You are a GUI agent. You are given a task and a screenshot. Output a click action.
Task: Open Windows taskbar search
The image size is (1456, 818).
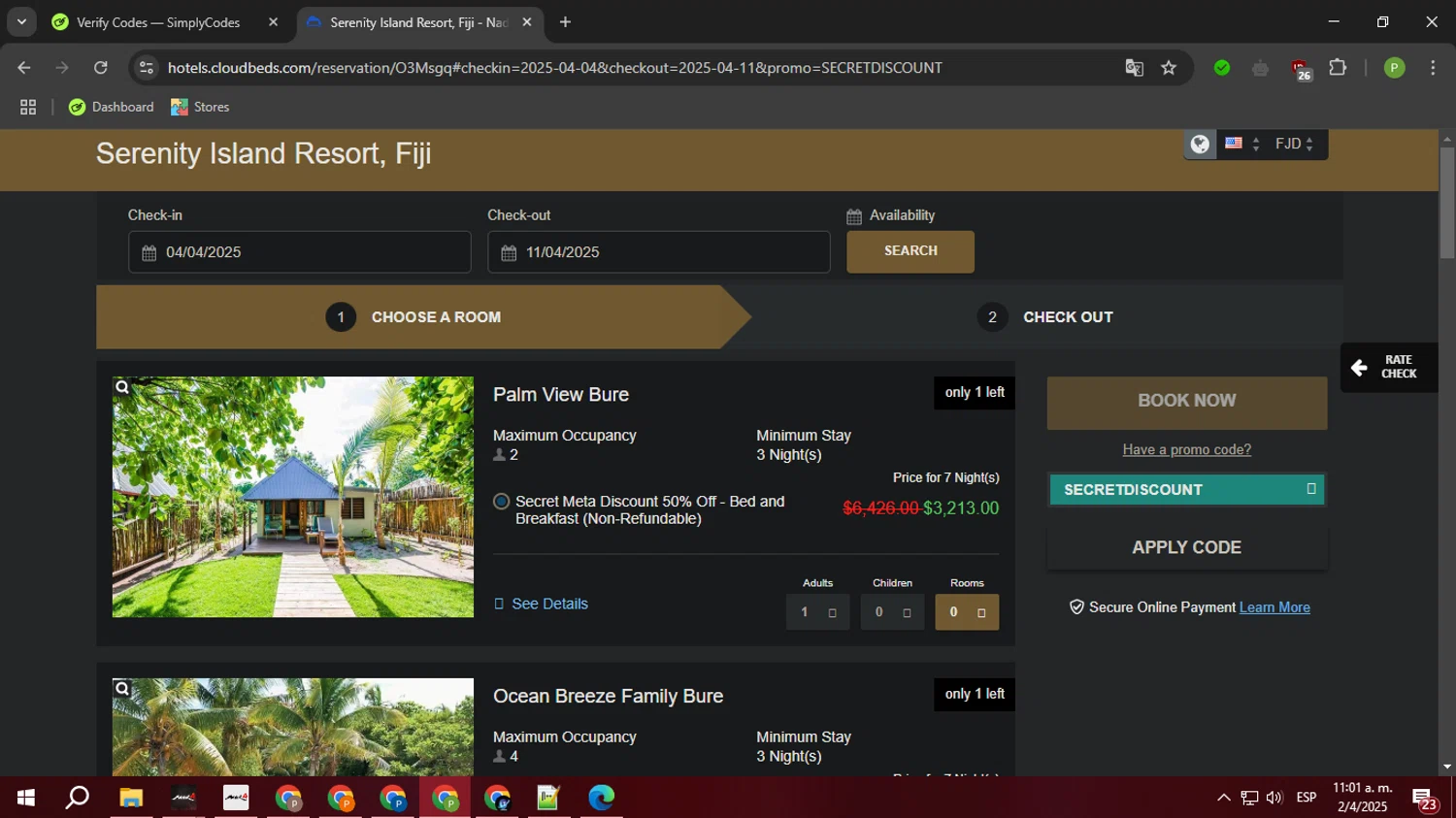pyautogui.click(x=78, y=798)
